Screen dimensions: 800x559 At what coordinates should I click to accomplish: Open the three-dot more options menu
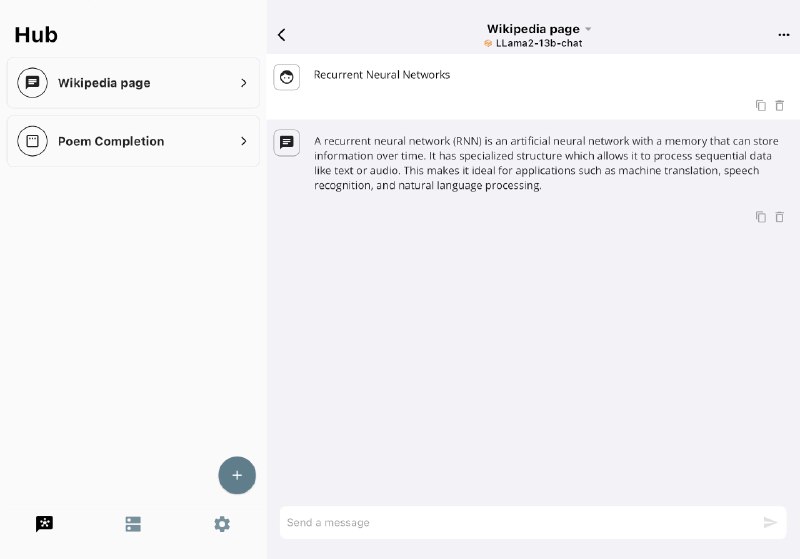(x=783, y=35)
